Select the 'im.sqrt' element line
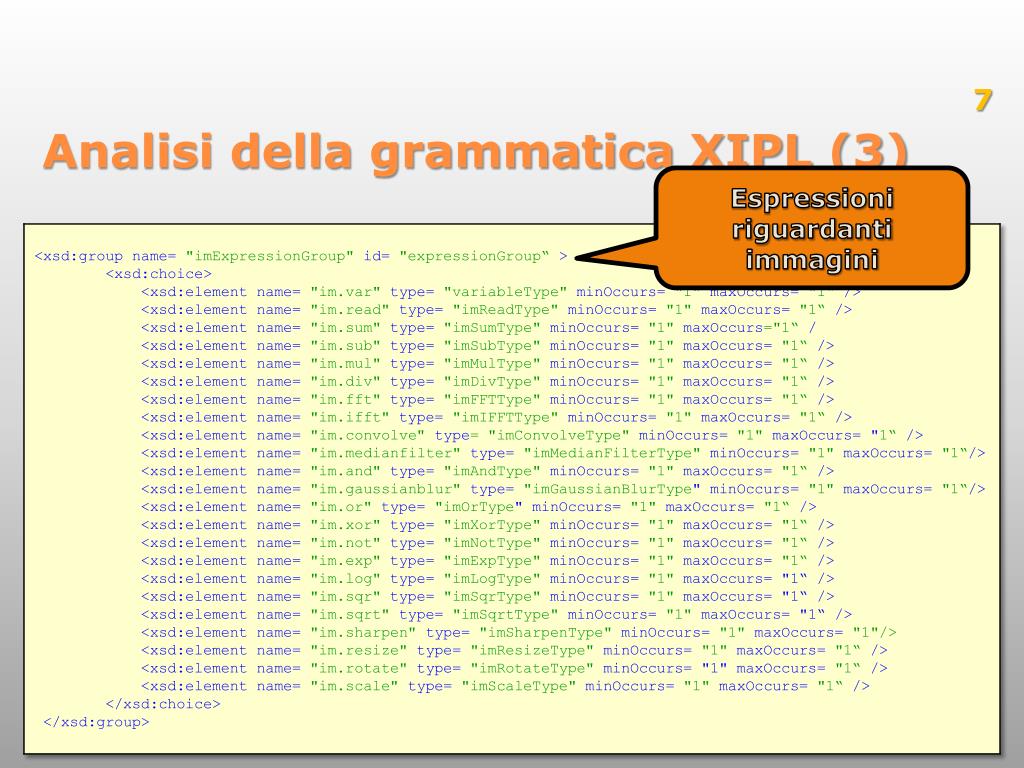The image size is (1024, 768). click(x=496, y=615)
